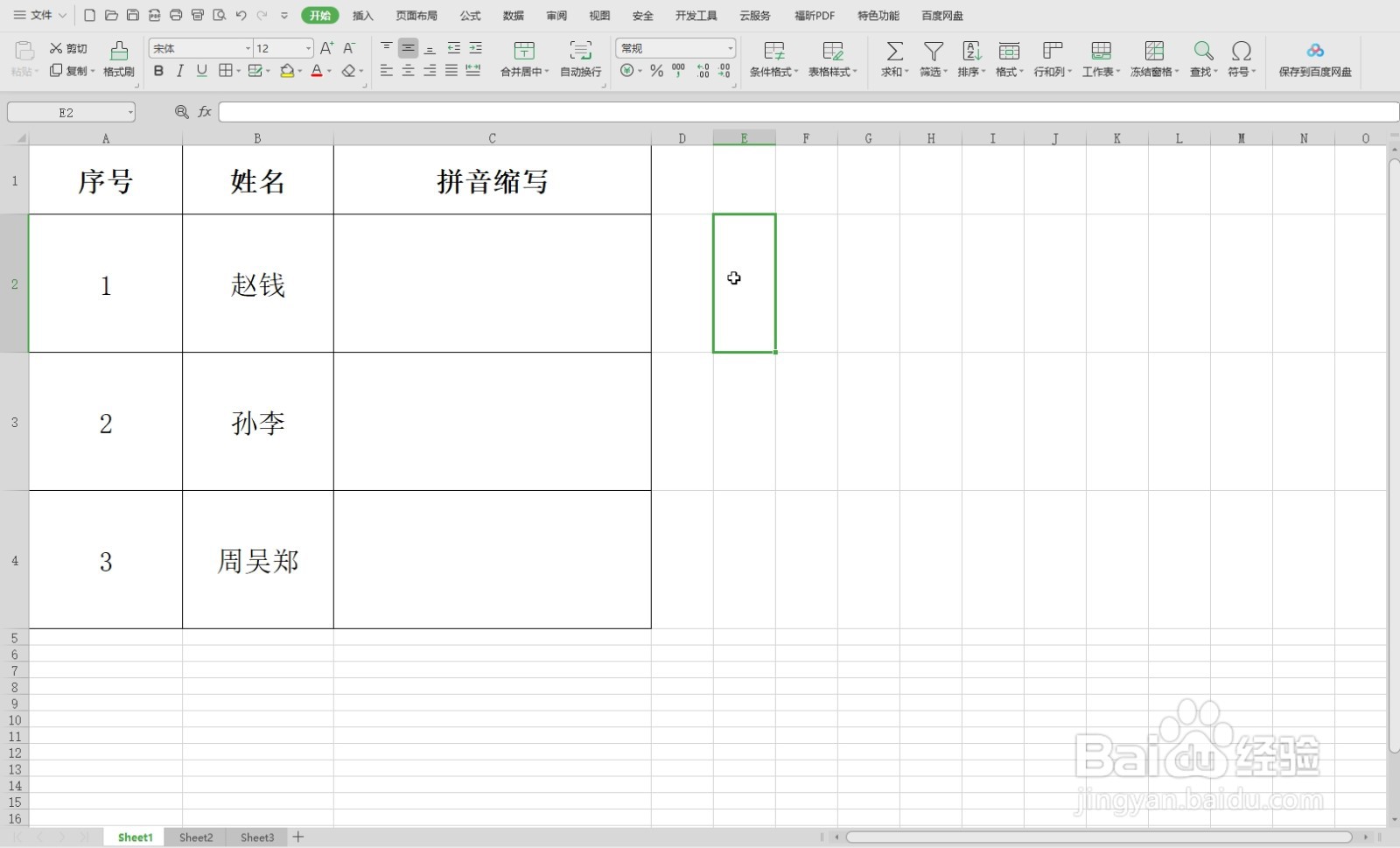
Task: Click the thousands separator icon
Action: 679,71
